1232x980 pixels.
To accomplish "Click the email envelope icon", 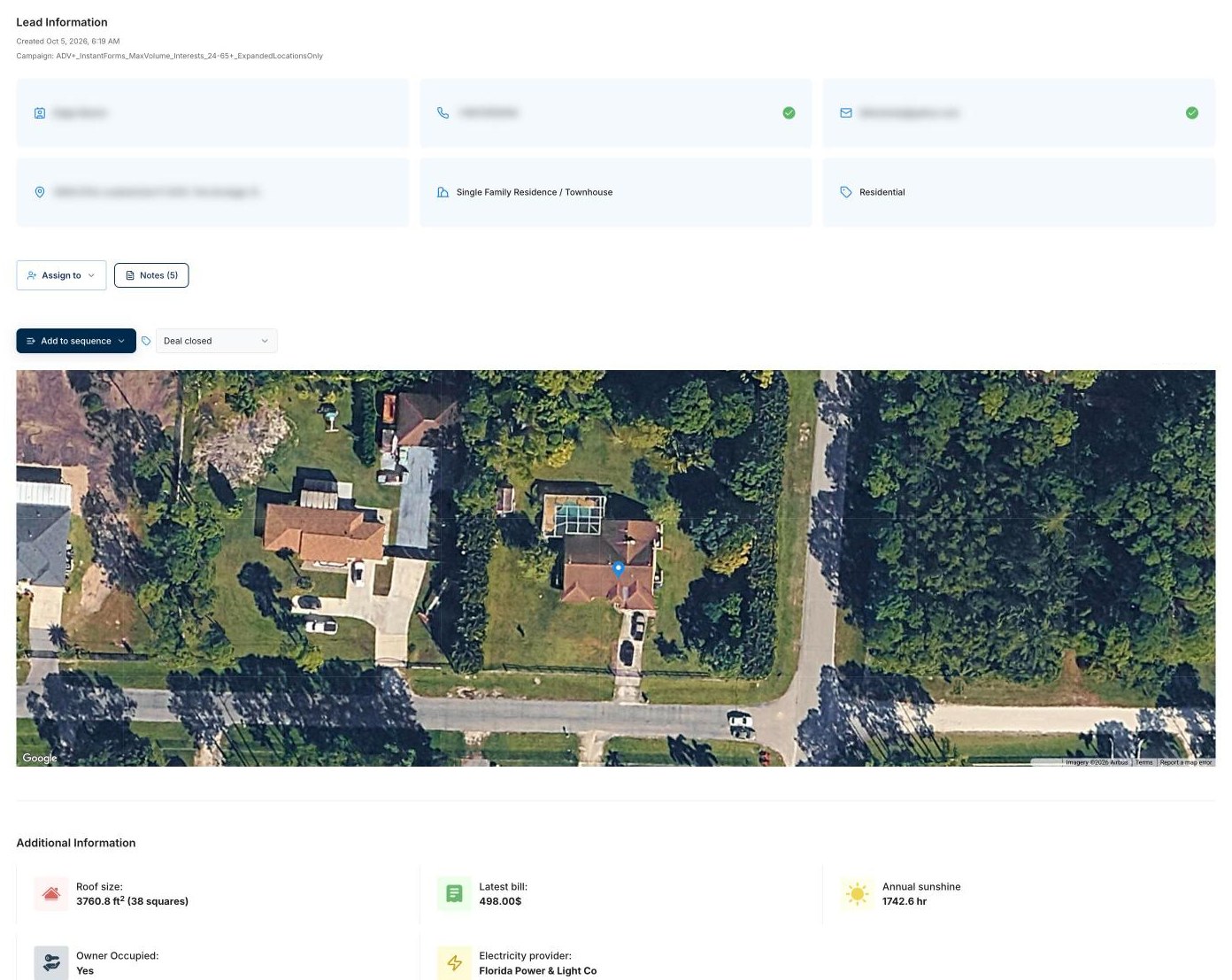I will pyautogui.click(x=846, y=113).
